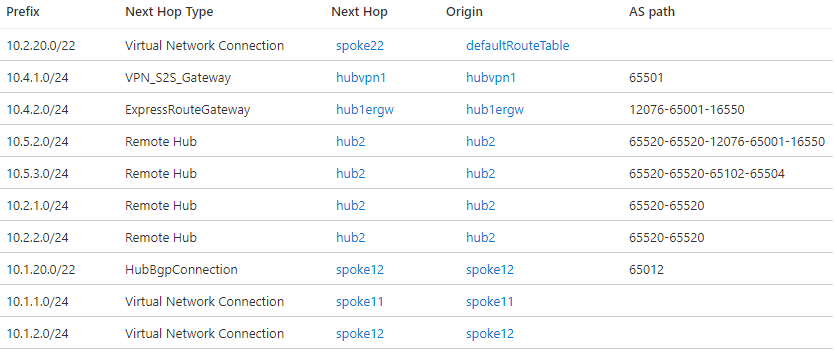Open spoke11 origin link

(489, 302)
